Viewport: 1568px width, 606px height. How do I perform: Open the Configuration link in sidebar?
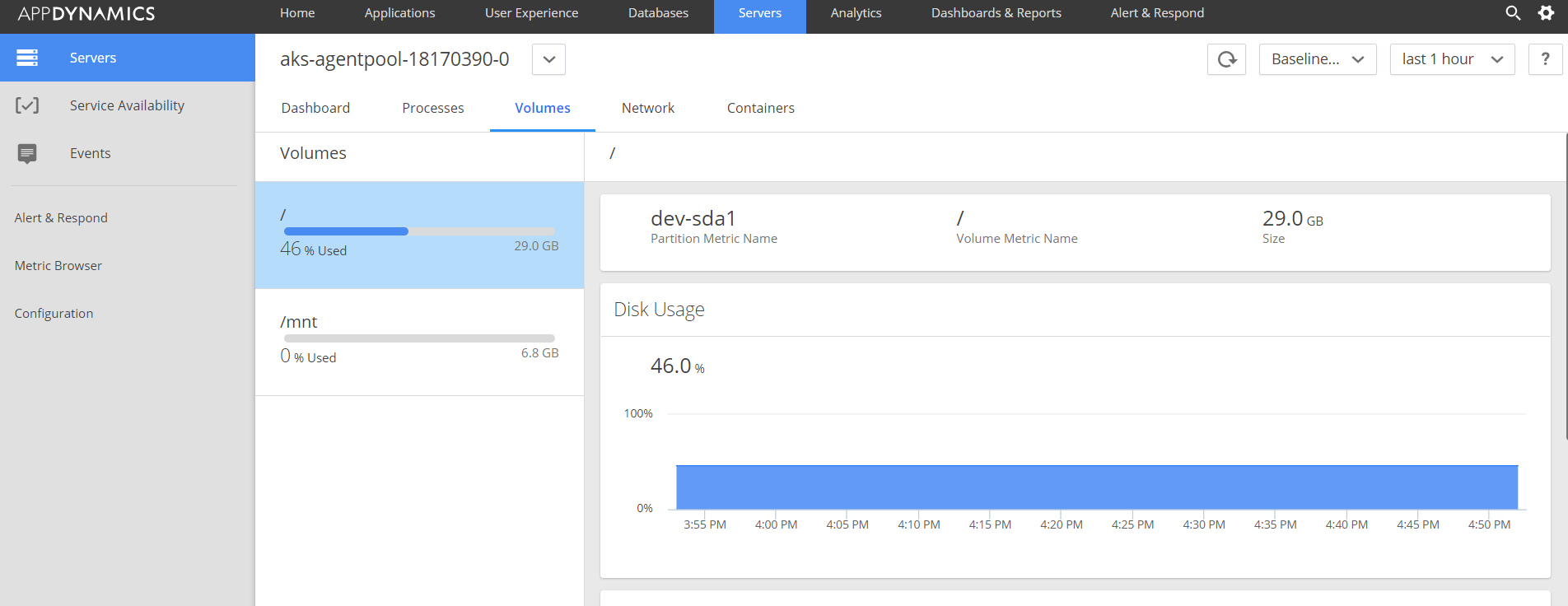(54, 314)
